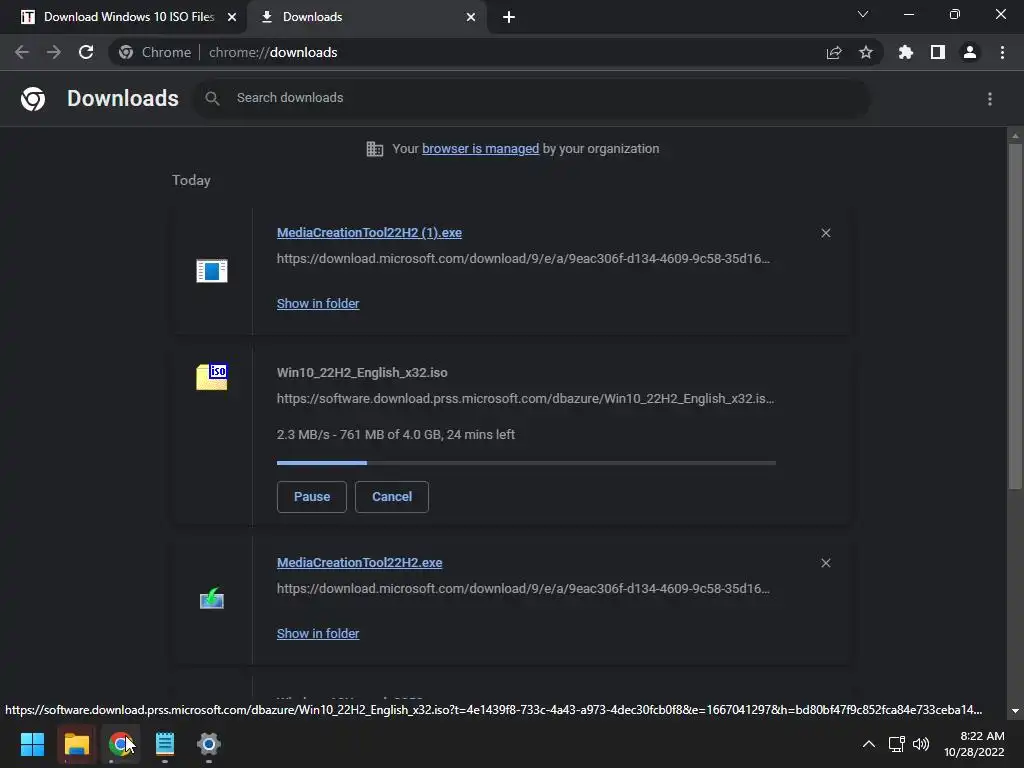Share this page icon in address bar
Viewport: 1024px width, 768px height.
834,52
